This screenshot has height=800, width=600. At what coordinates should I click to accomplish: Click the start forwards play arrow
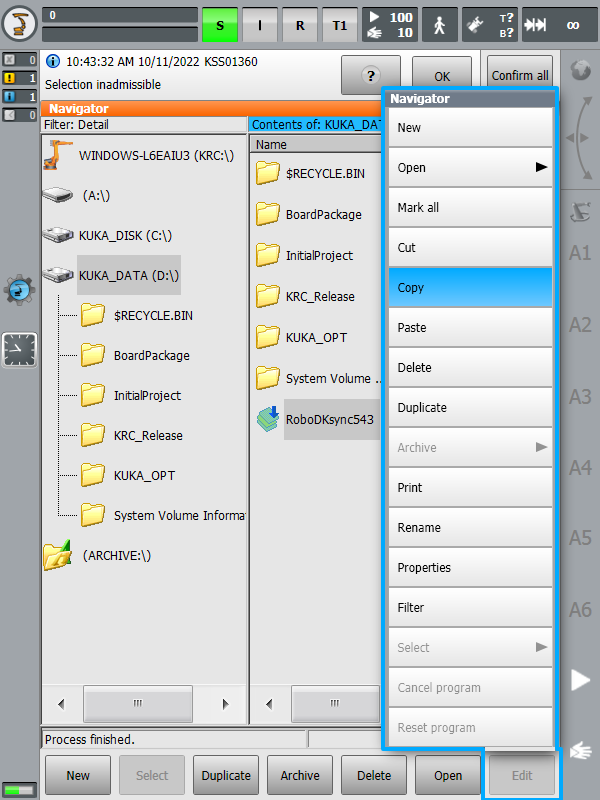[x=580, y=680]
